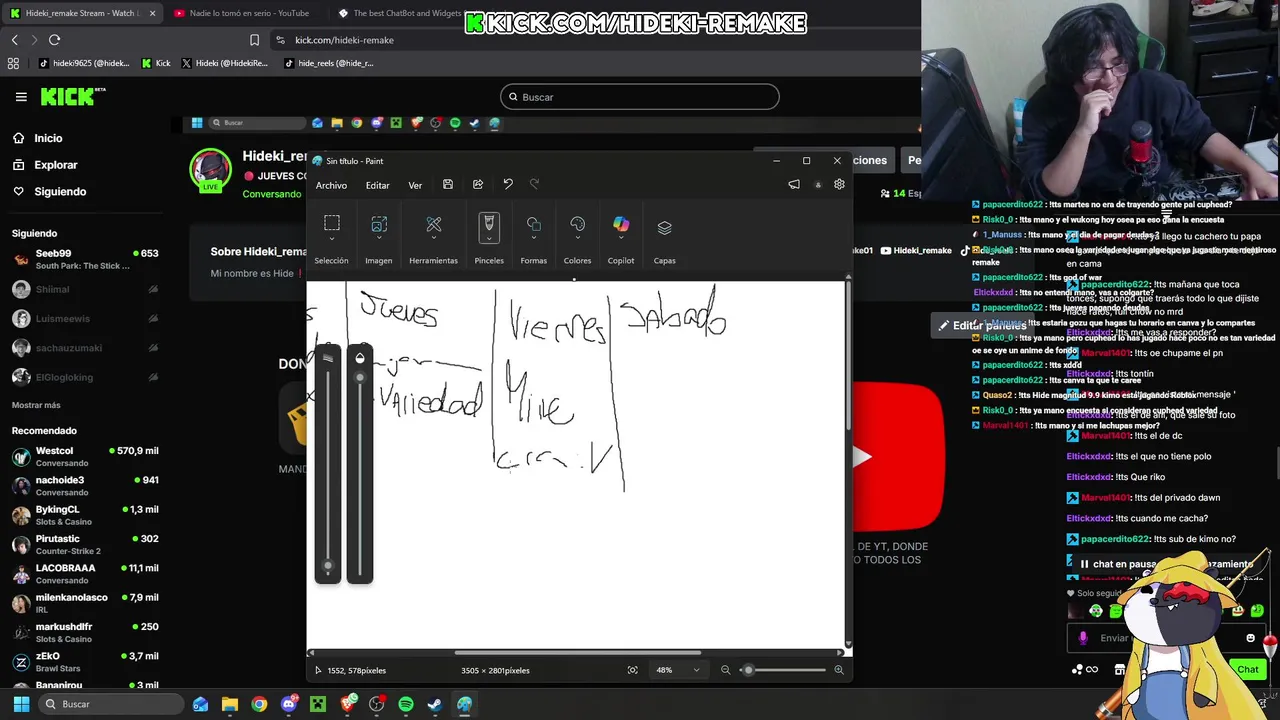Screen dimensions: 1280x720
Task: Redo the action in Paint
Action: tap(535, 185)
